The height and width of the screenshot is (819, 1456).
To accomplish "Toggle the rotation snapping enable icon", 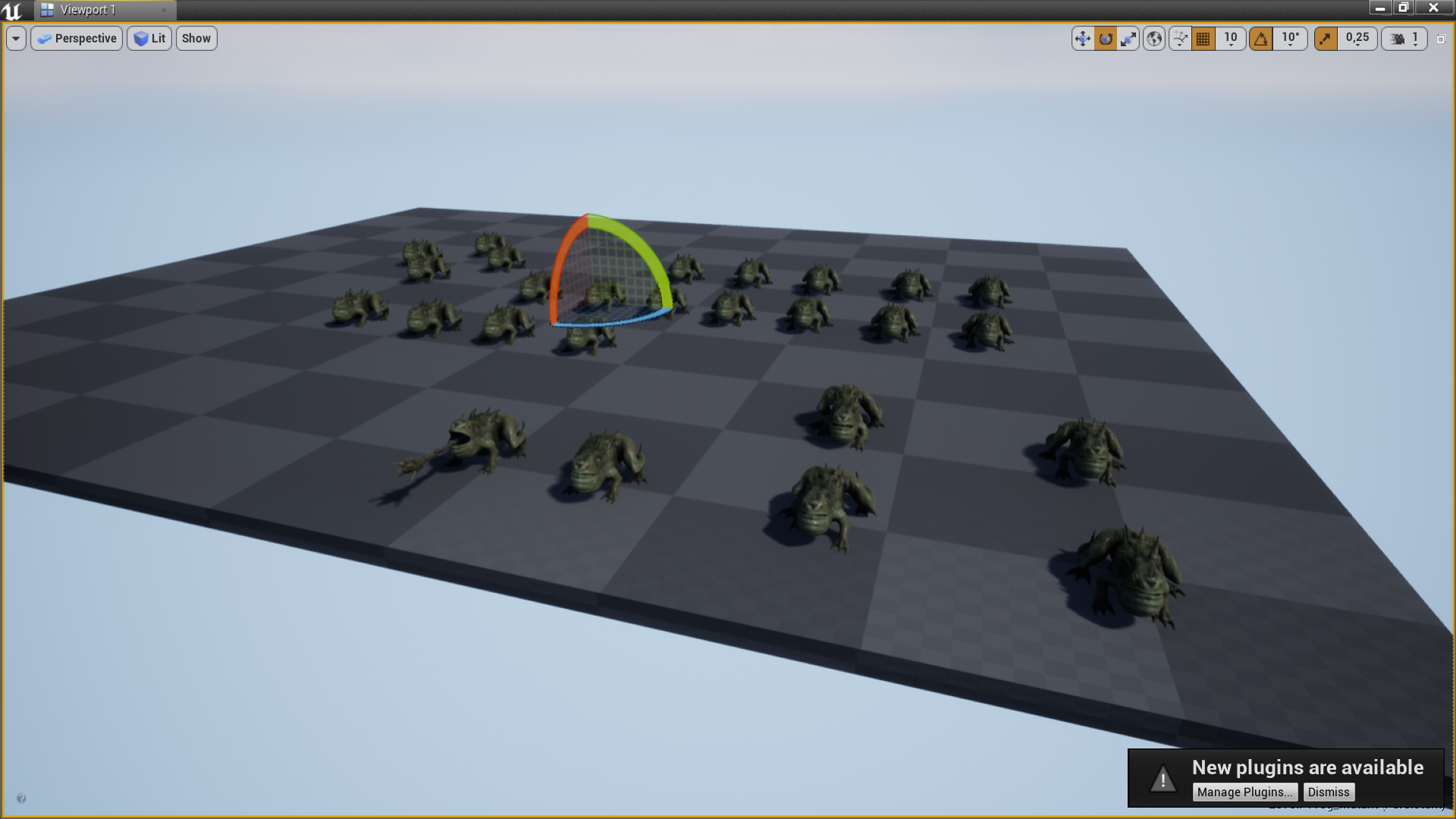I will pyautogui.click(x=1261, y=38).
